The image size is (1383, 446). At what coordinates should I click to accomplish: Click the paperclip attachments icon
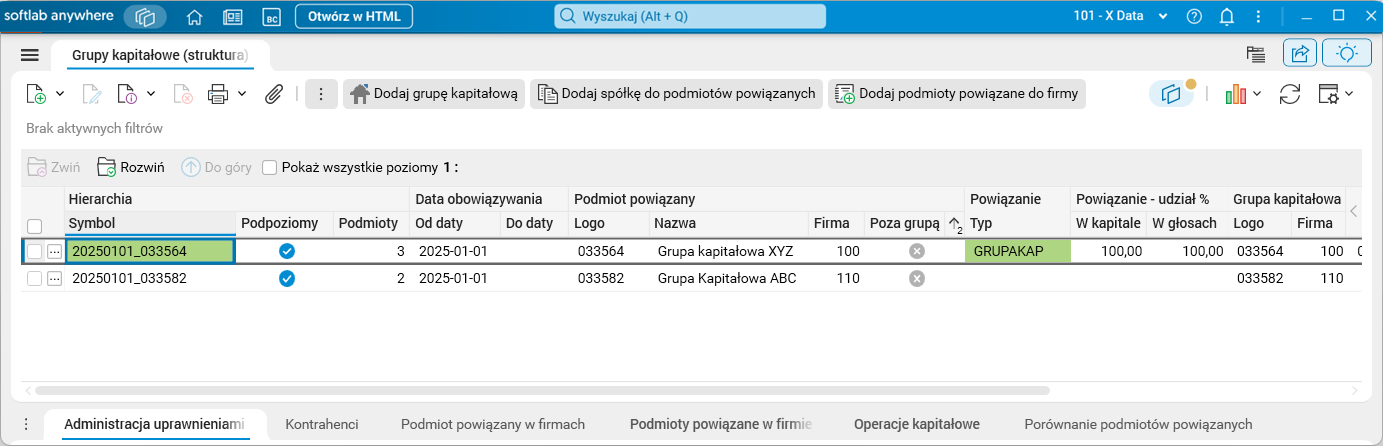[x=274, y=94]
